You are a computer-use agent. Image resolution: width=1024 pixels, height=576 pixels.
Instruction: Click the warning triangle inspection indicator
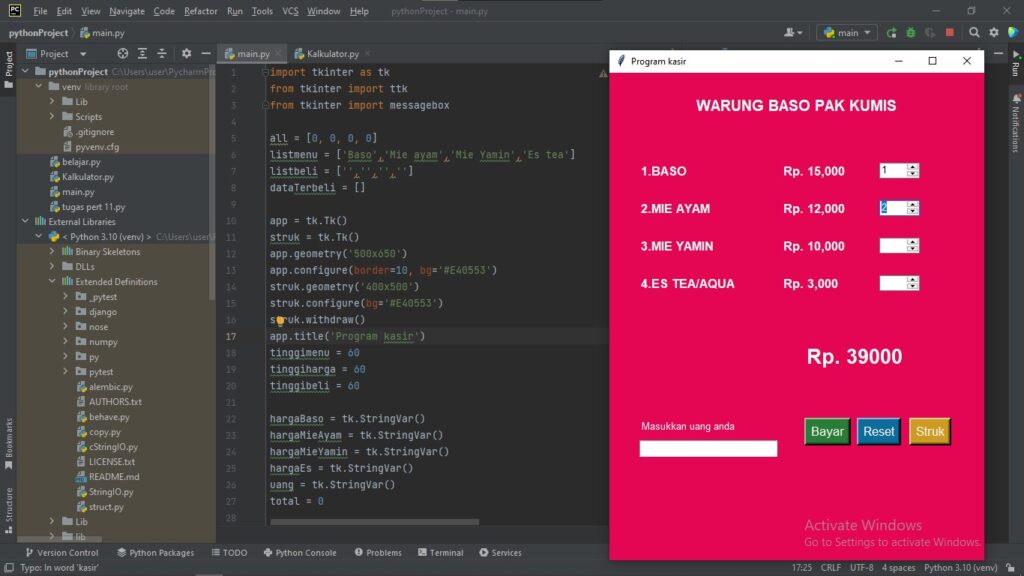point(603,74)
